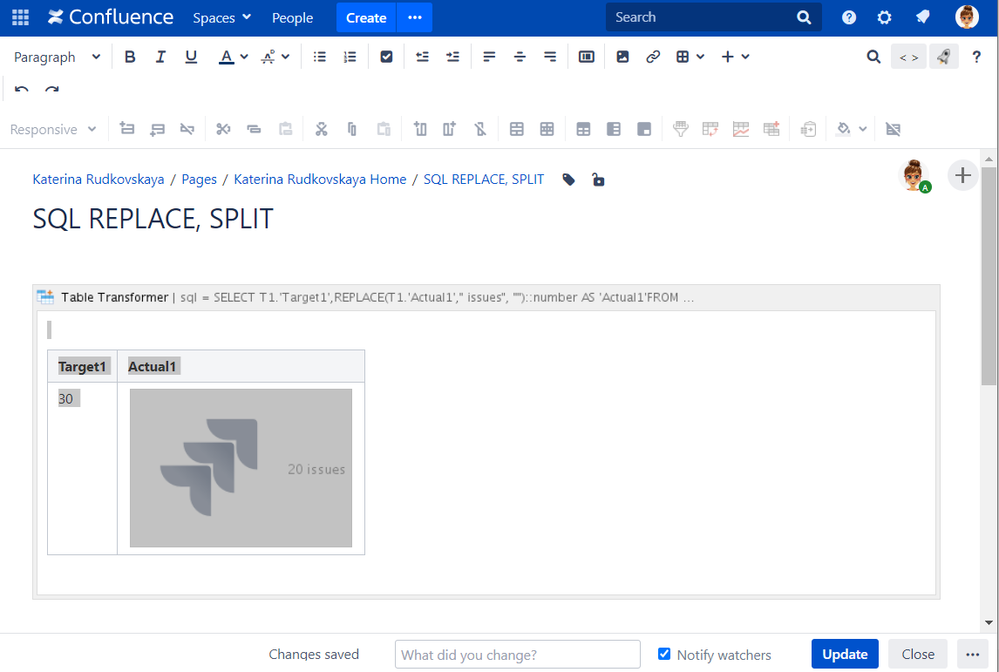
Task: Insert a task list checkbox
Action: 386,57
